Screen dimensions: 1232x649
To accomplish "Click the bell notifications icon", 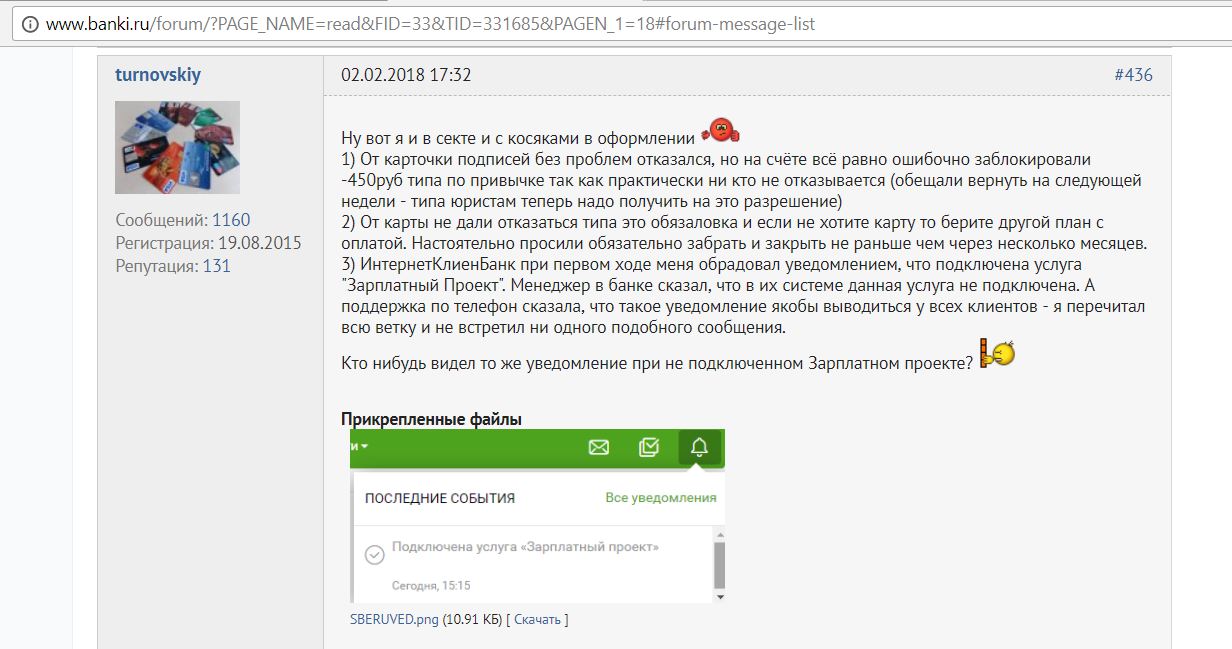I will [x=699, y=447].
